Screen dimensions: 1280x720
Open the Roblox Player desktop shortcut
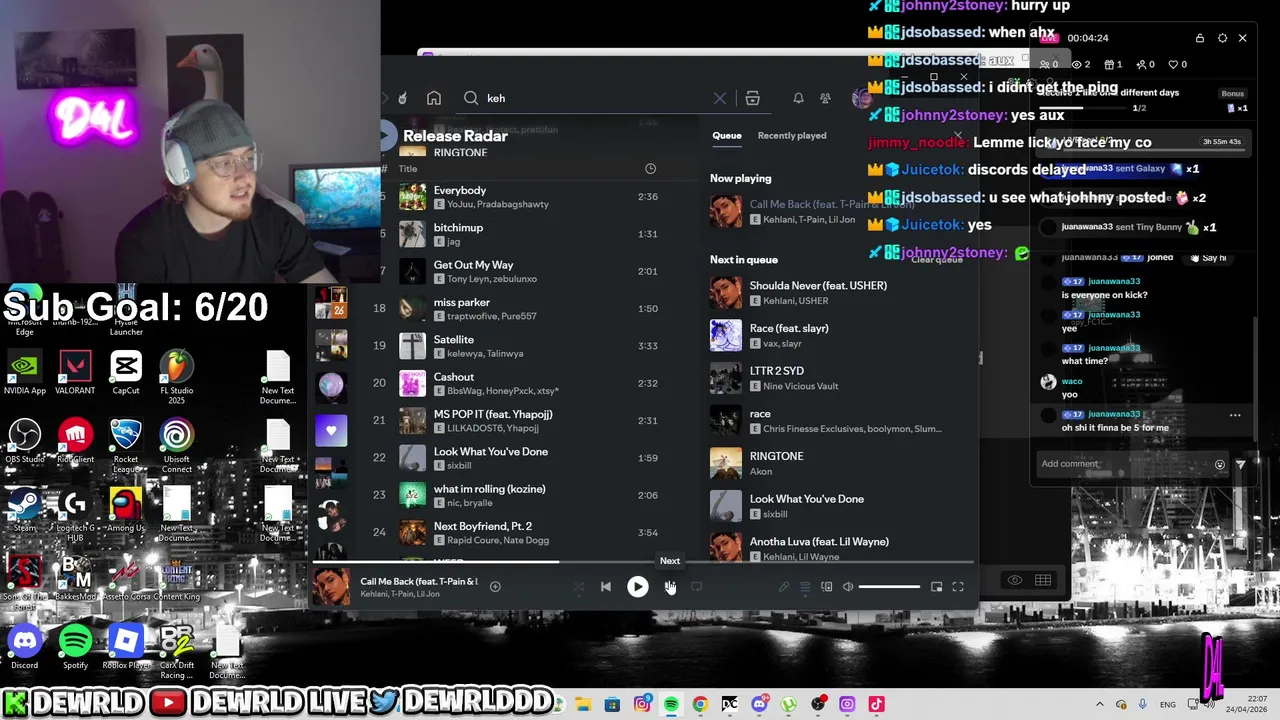(x=126, y=647)
